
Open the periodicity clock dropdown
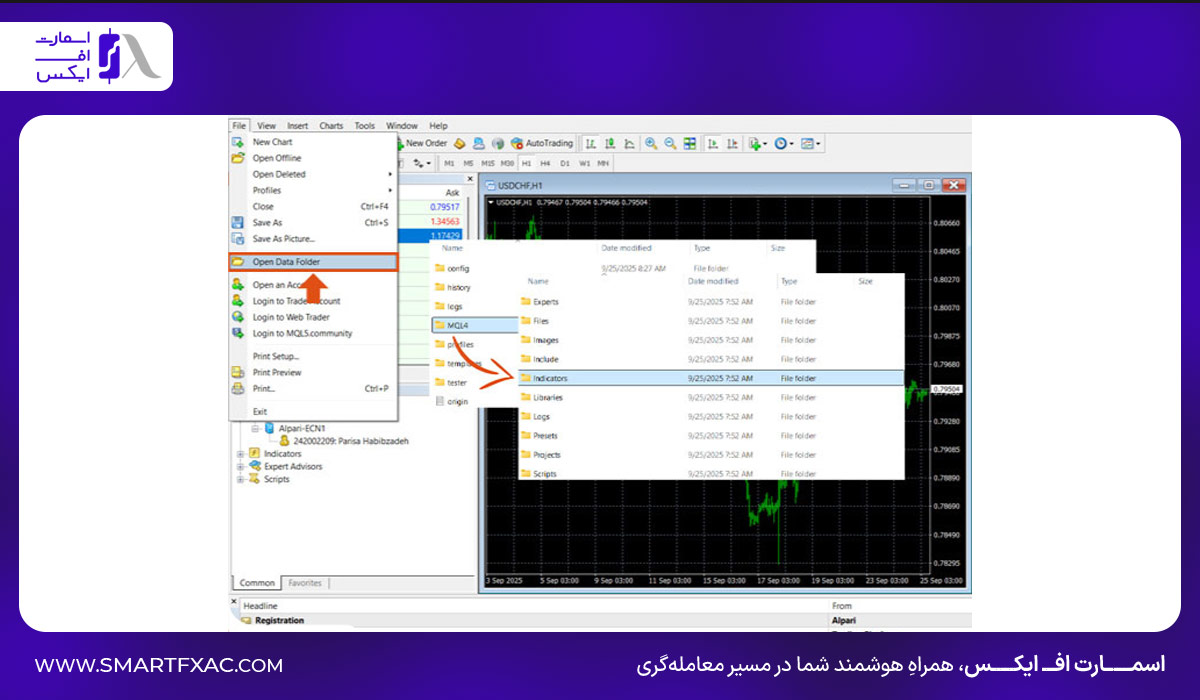click(786, 144)
